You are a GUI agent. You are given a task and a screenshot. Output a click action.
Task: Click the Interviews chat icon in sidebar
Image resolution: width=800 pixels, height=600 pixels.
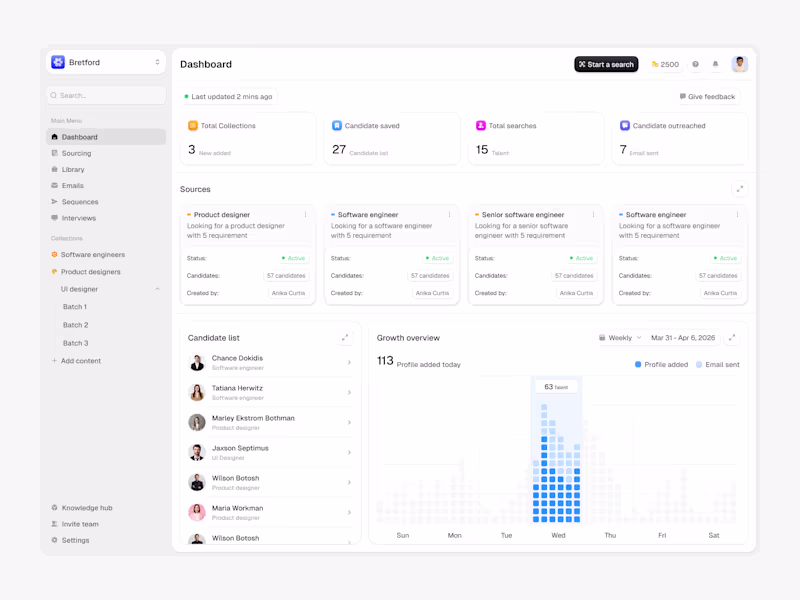point(55,218)
